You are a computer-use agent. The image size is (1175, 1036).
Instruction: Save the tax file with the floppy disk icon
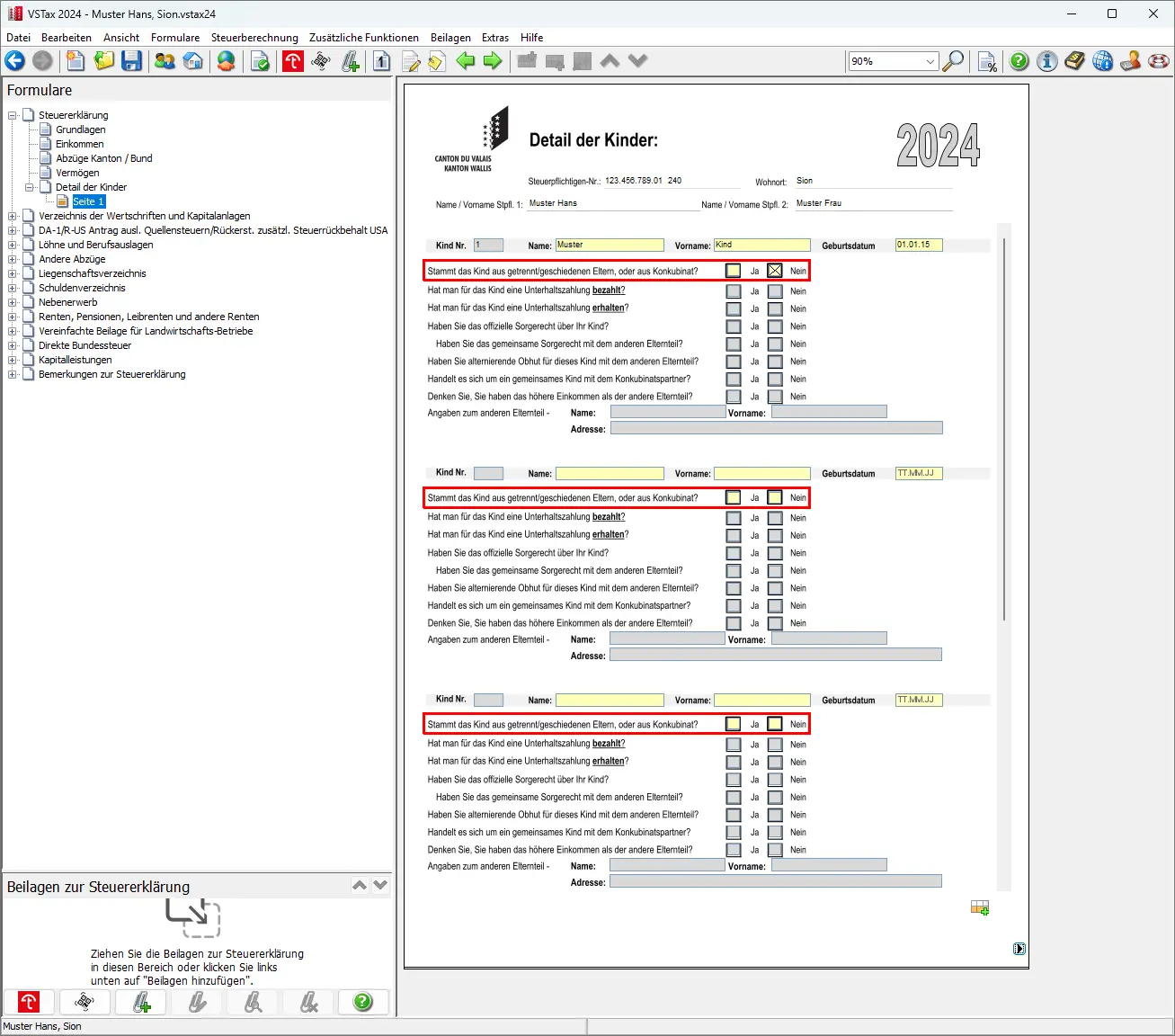click(x=132, y=61)
